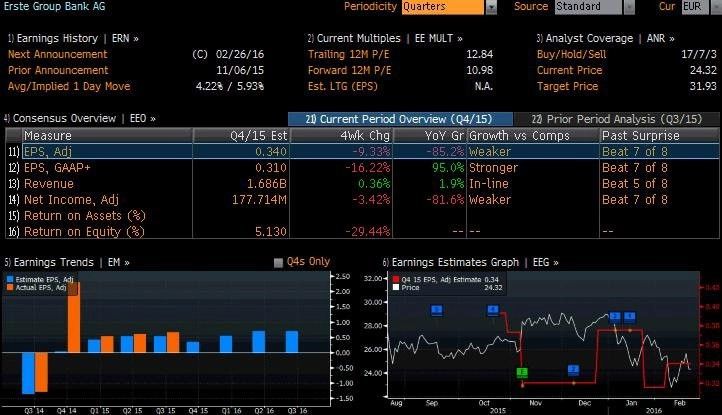Click the Forward 12M P/E label

tap(349, 70)
